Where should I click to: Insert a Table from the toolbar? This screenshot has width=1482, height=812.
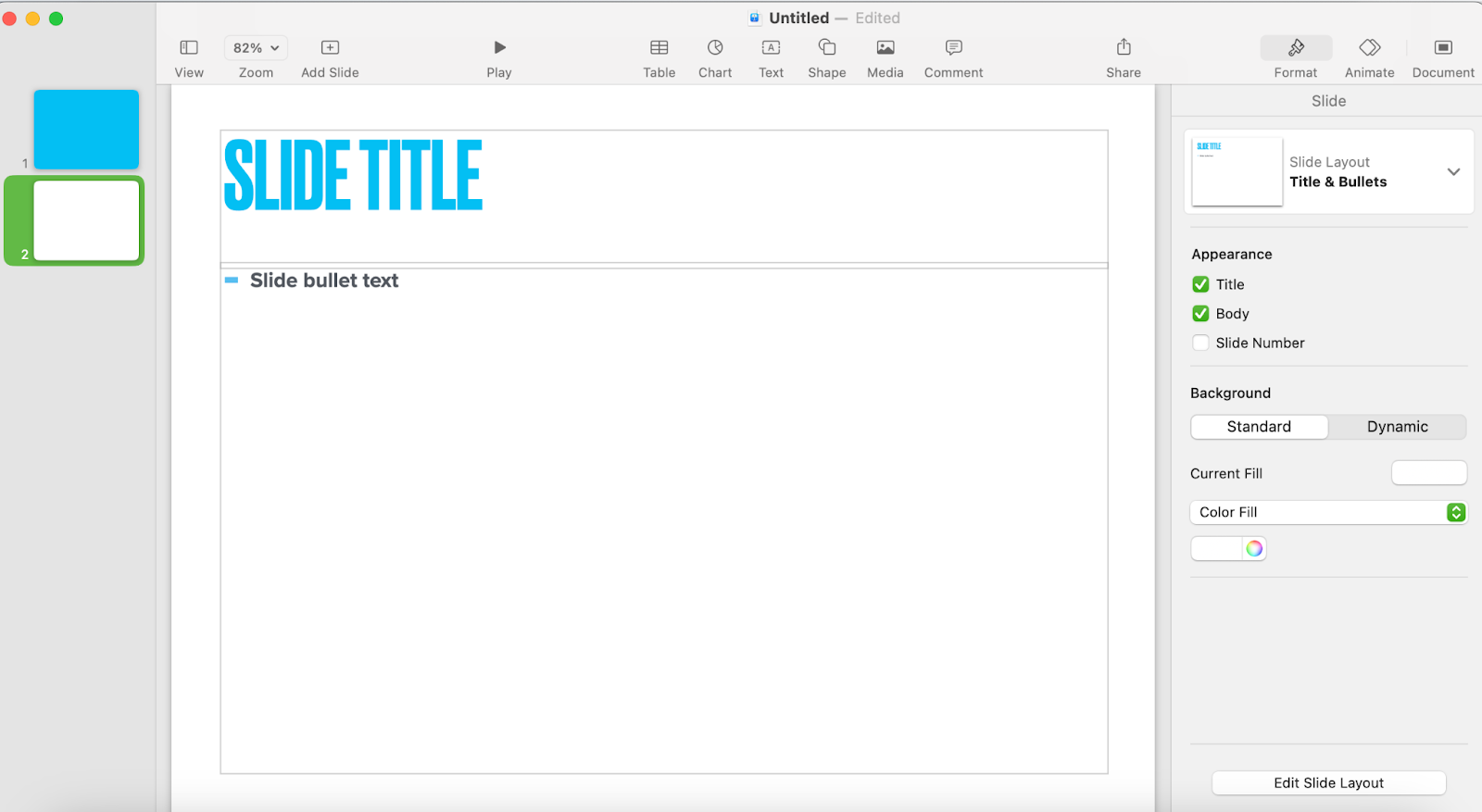click(x=659, y=48)
